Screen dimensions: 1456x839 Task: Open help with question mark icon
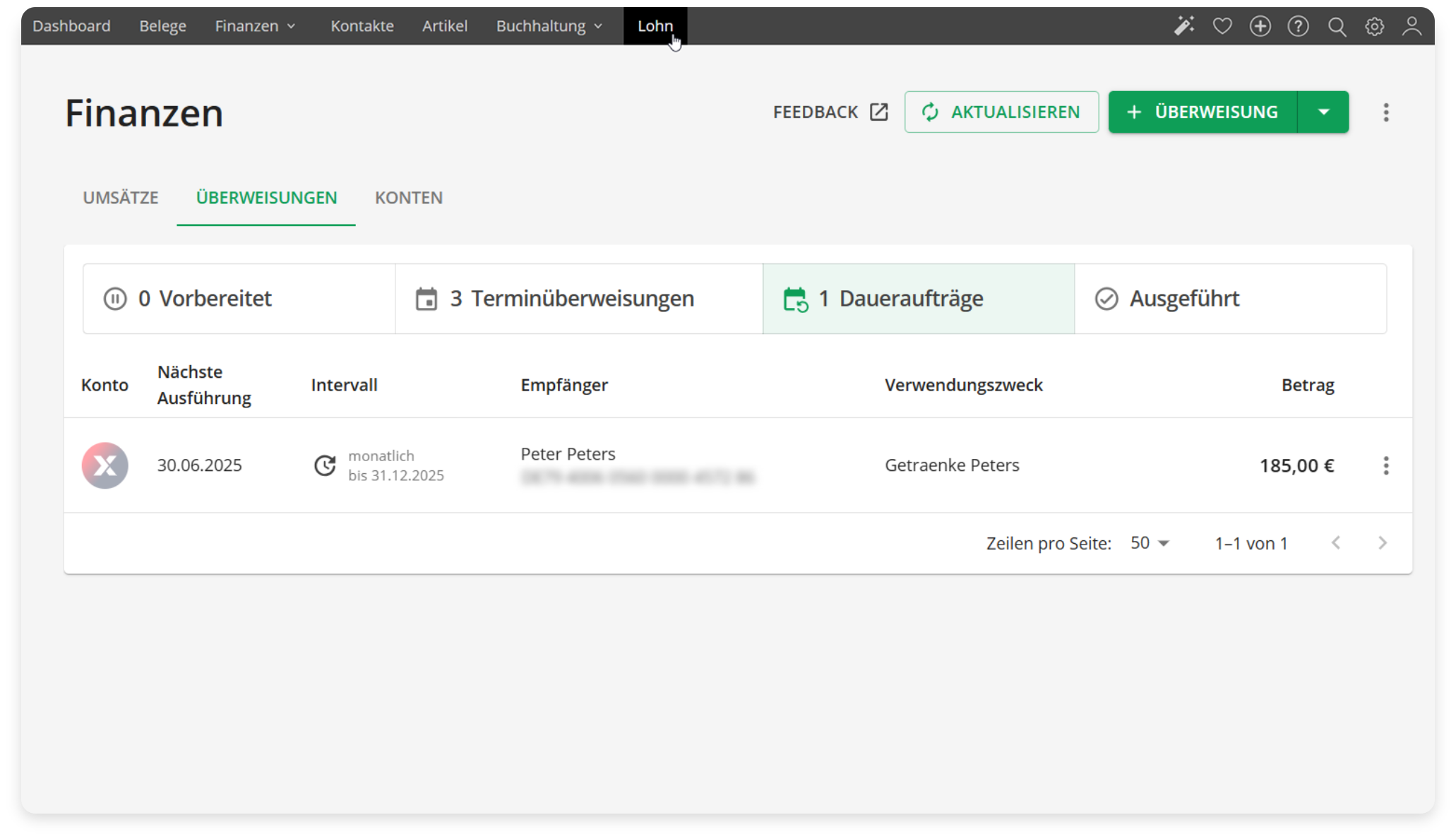tap(1298, 26)
